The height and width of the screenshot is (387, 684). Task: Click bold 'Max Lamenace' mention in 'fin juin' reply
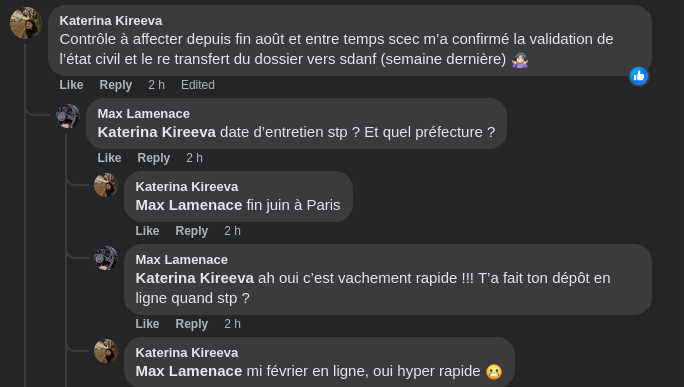pyautogui.click(x=188, y=205)
